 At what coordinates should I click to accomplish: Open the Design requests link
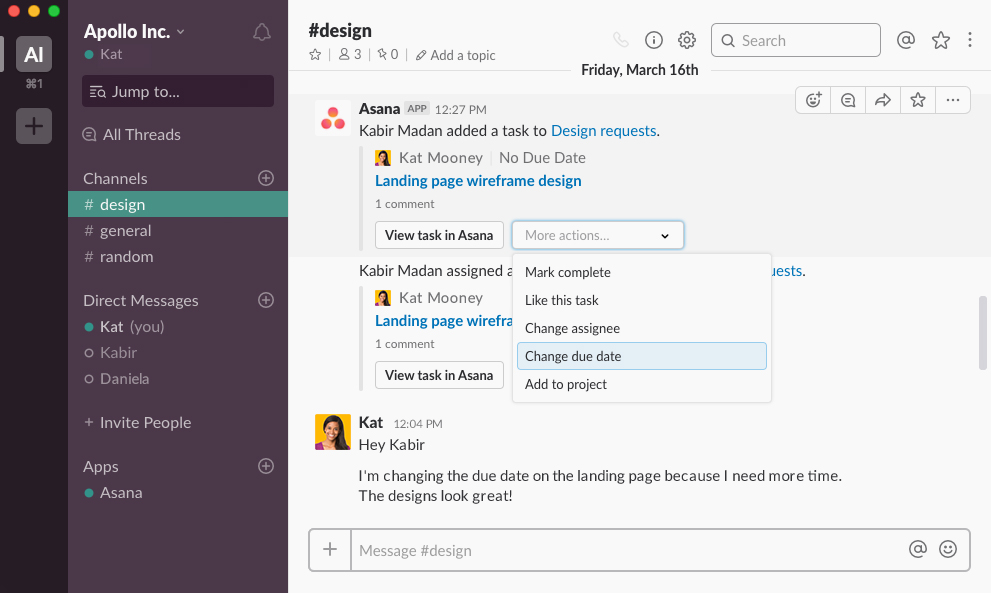(x=603, y=130)
